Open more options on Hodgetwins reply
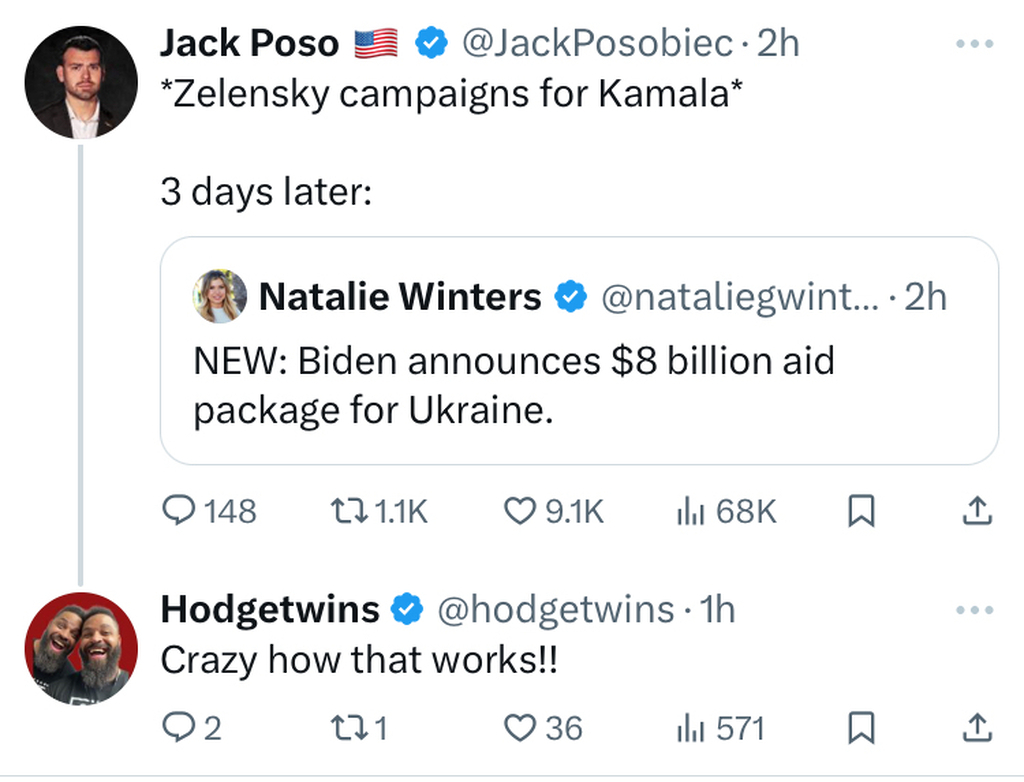The height and width of the screenshot is (782, 1024). 975,609
